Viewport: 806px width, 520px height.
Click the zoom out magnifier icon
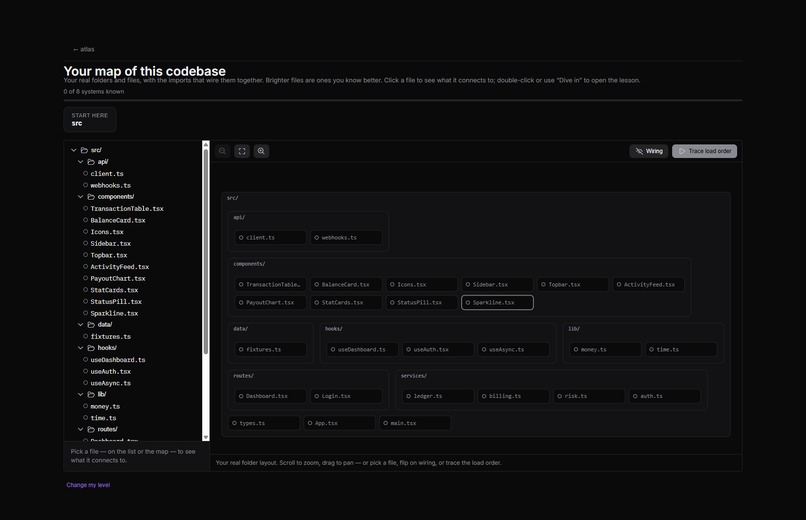223,151
